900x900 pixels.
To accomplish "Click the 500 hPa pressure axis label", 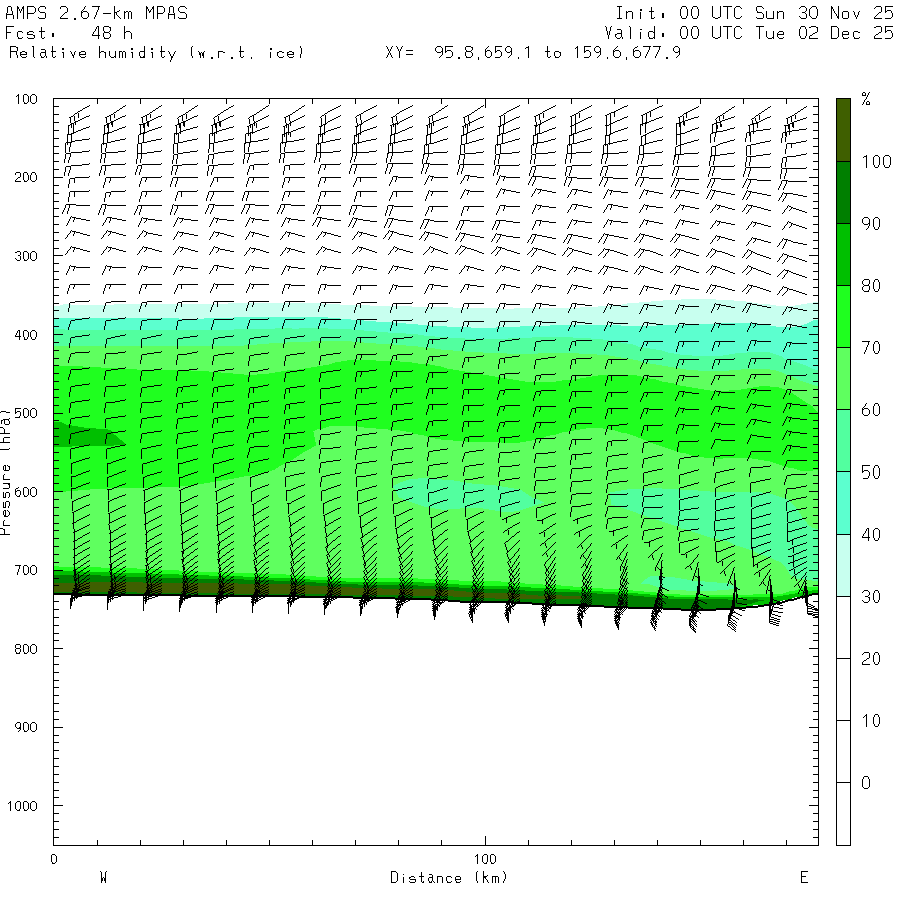I will [x=26, y=413].
